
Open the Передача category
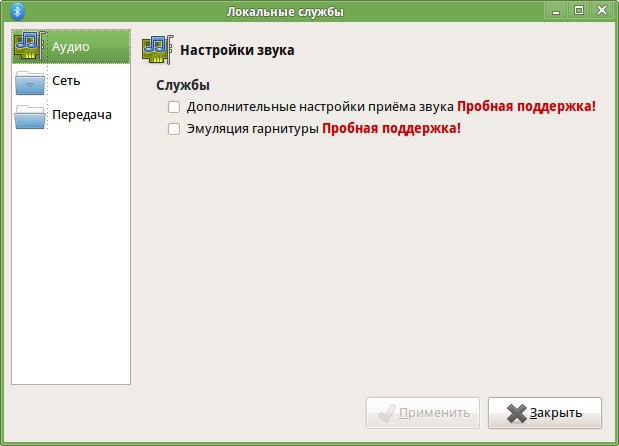pos(71,115)
